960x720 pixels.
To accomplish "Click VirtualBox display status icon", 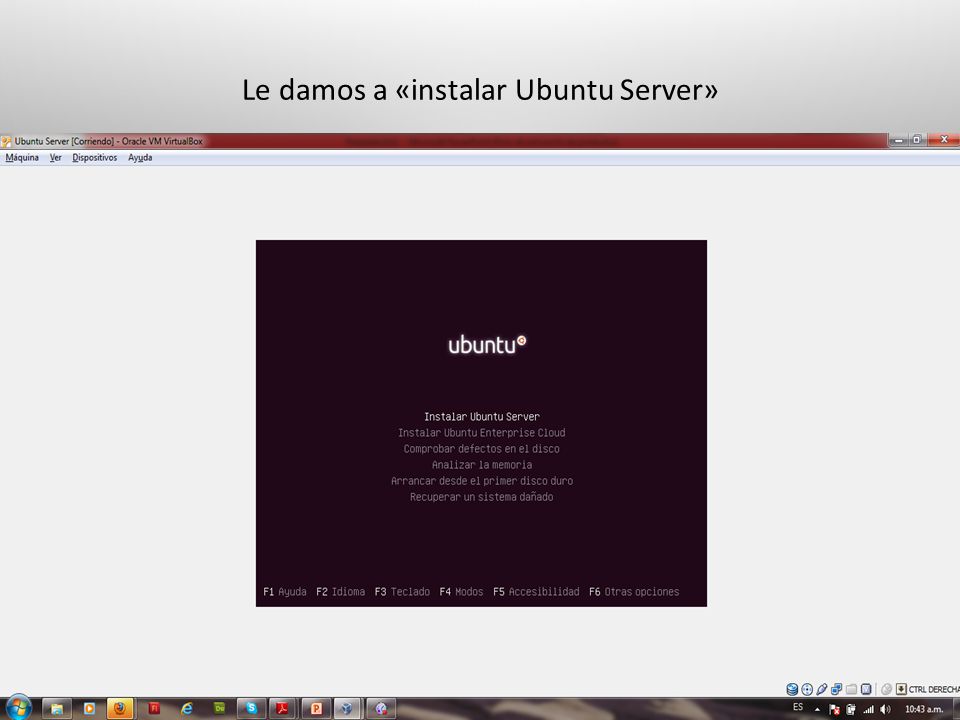I will click(866, 689).
